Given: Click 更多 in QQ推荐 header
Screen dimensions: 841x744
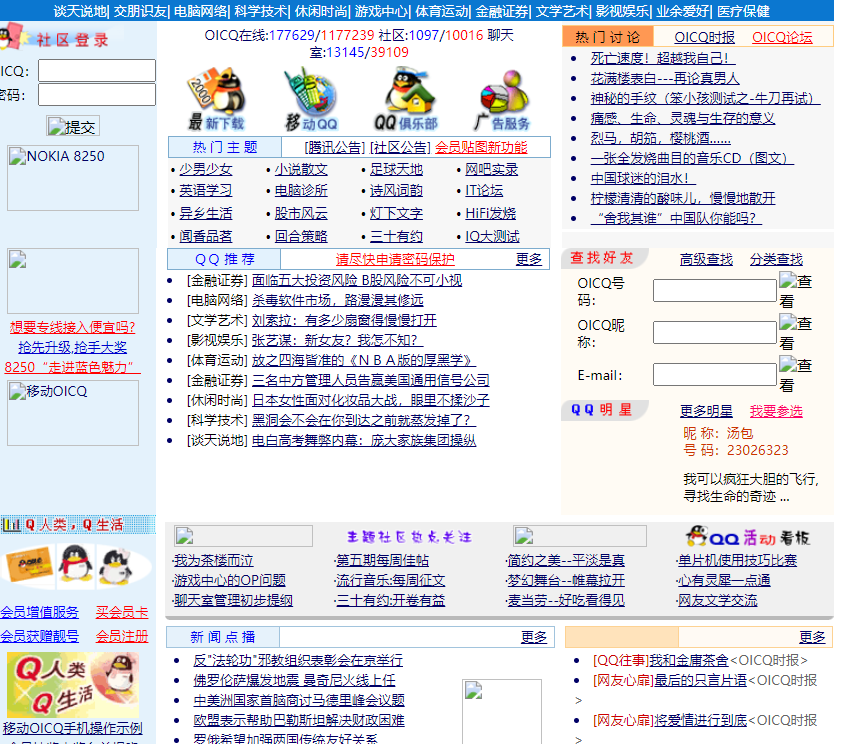Looking at the screenshot, I should [529, 260].
